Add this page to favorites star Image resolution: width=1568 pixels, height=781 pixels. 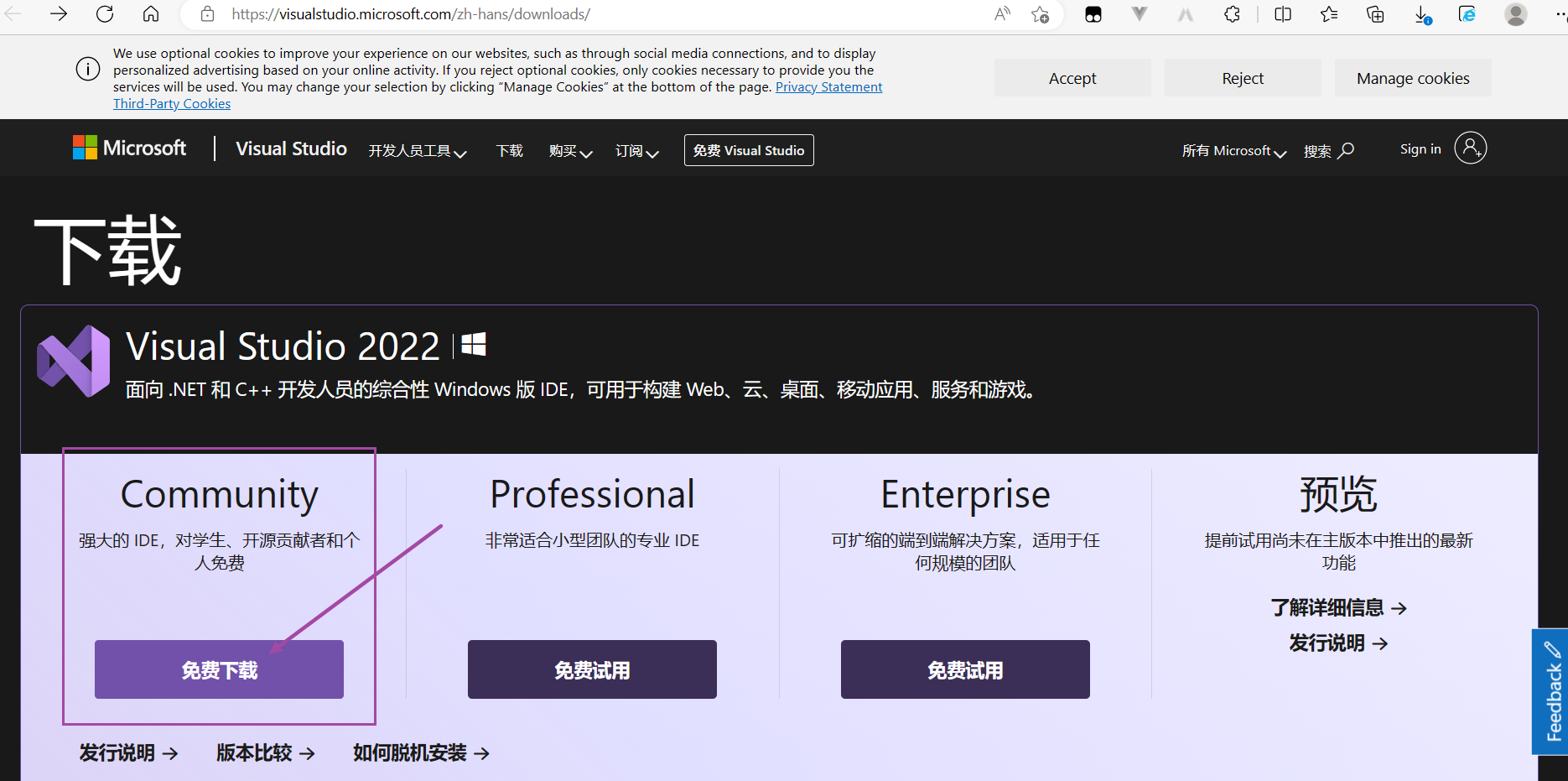(1041, 14)
